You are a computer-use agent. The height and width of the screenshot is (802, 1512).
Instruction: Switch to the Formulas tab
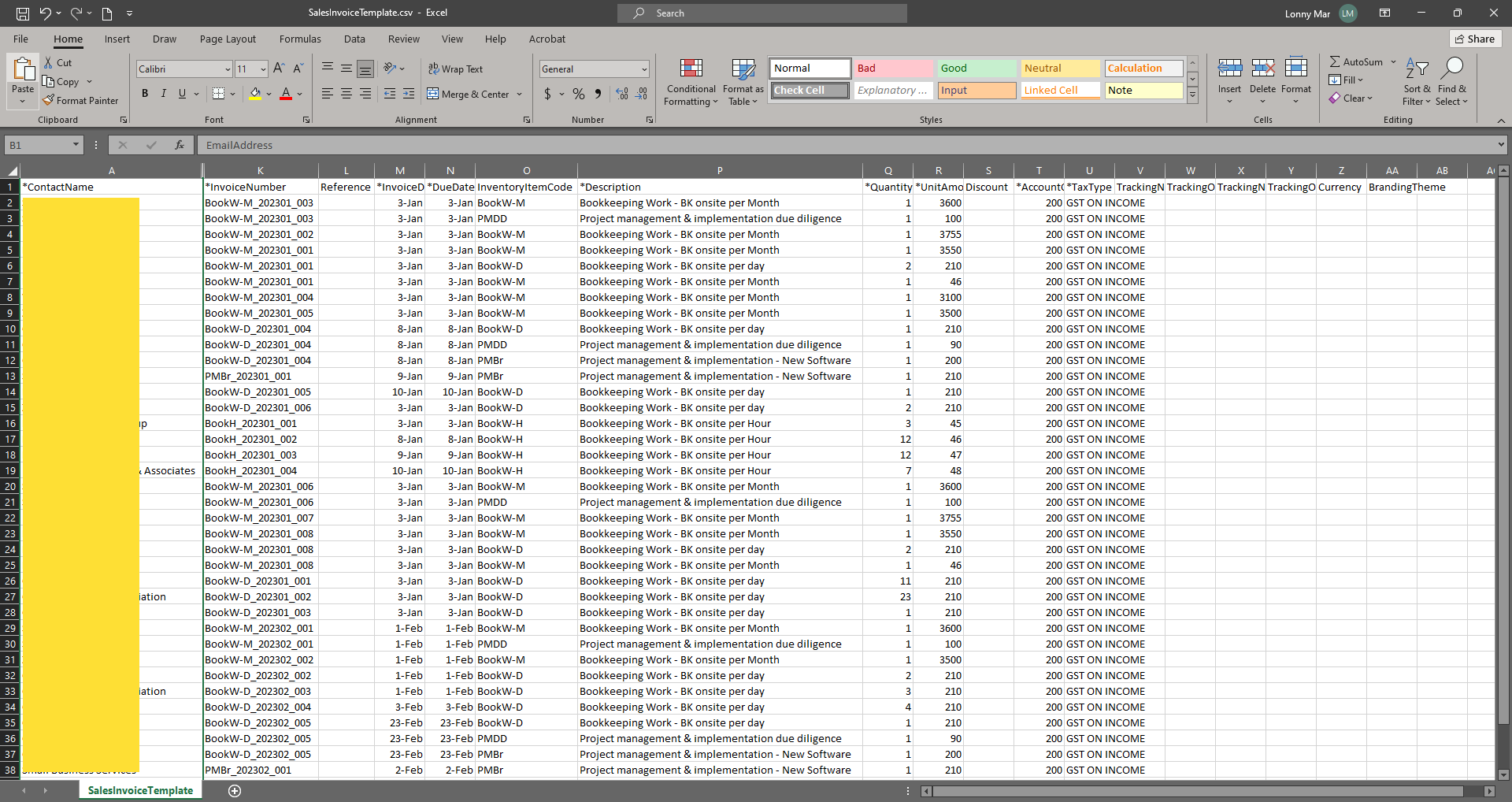(x=300, y=39)
